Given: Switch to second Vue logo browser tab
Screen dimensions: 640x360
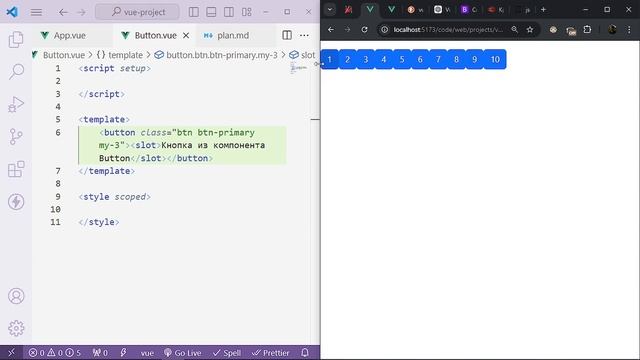Looking at the screenshot, I should click(x=391, y=9).
